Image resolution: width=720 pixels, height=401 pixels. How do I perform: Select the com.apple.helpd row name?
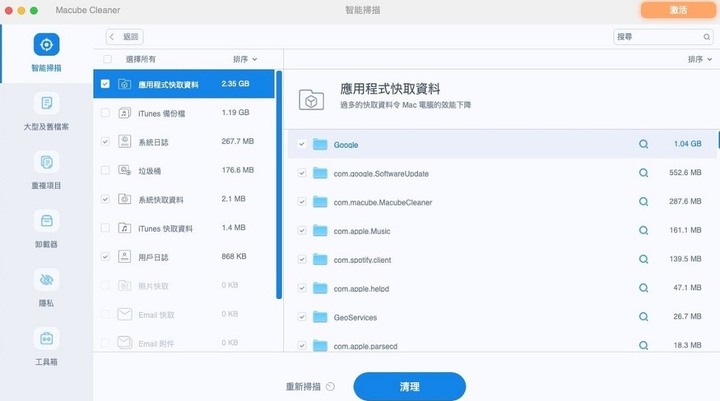point(361,289)
